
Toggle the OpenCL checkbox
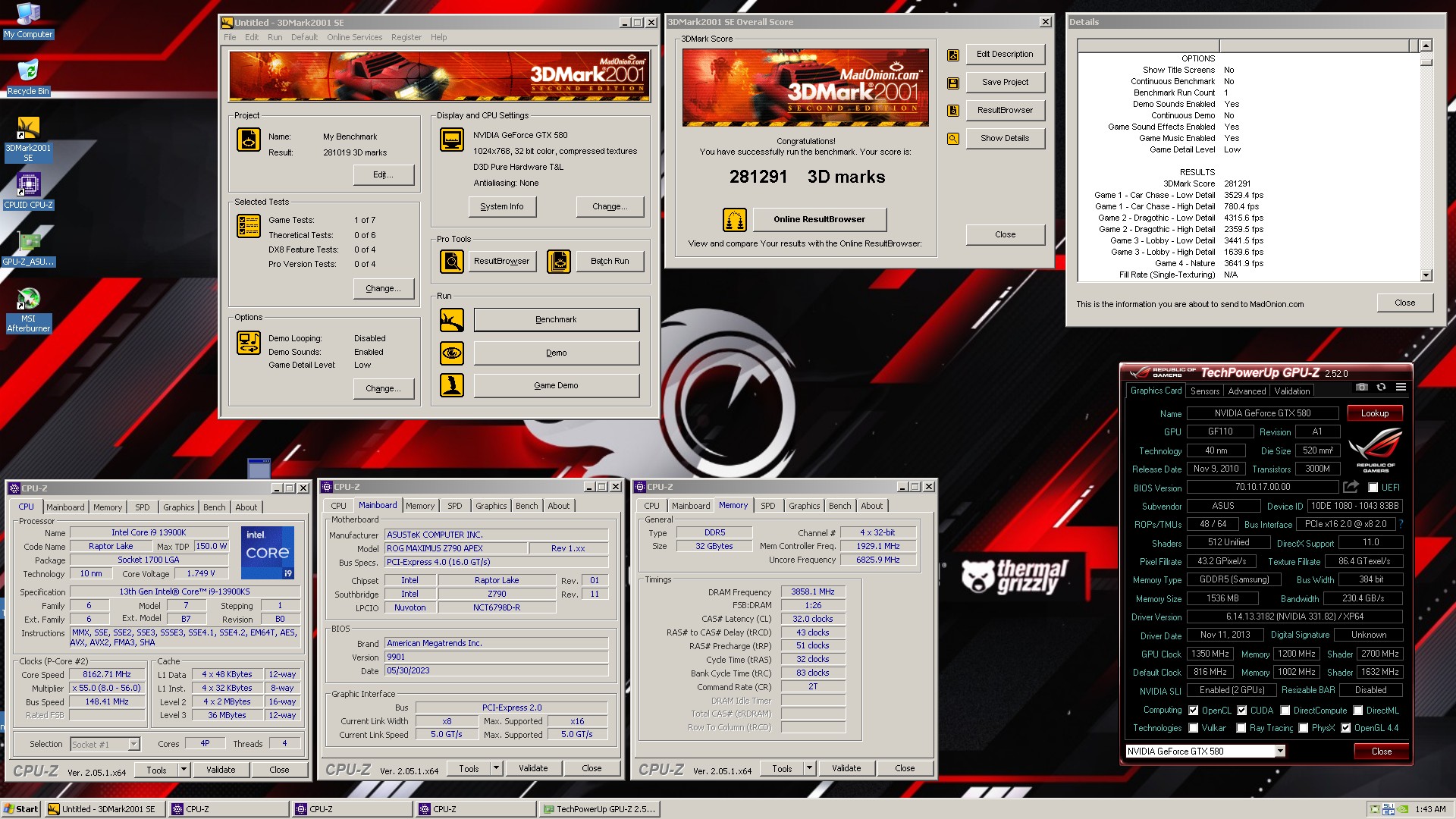1194,711
